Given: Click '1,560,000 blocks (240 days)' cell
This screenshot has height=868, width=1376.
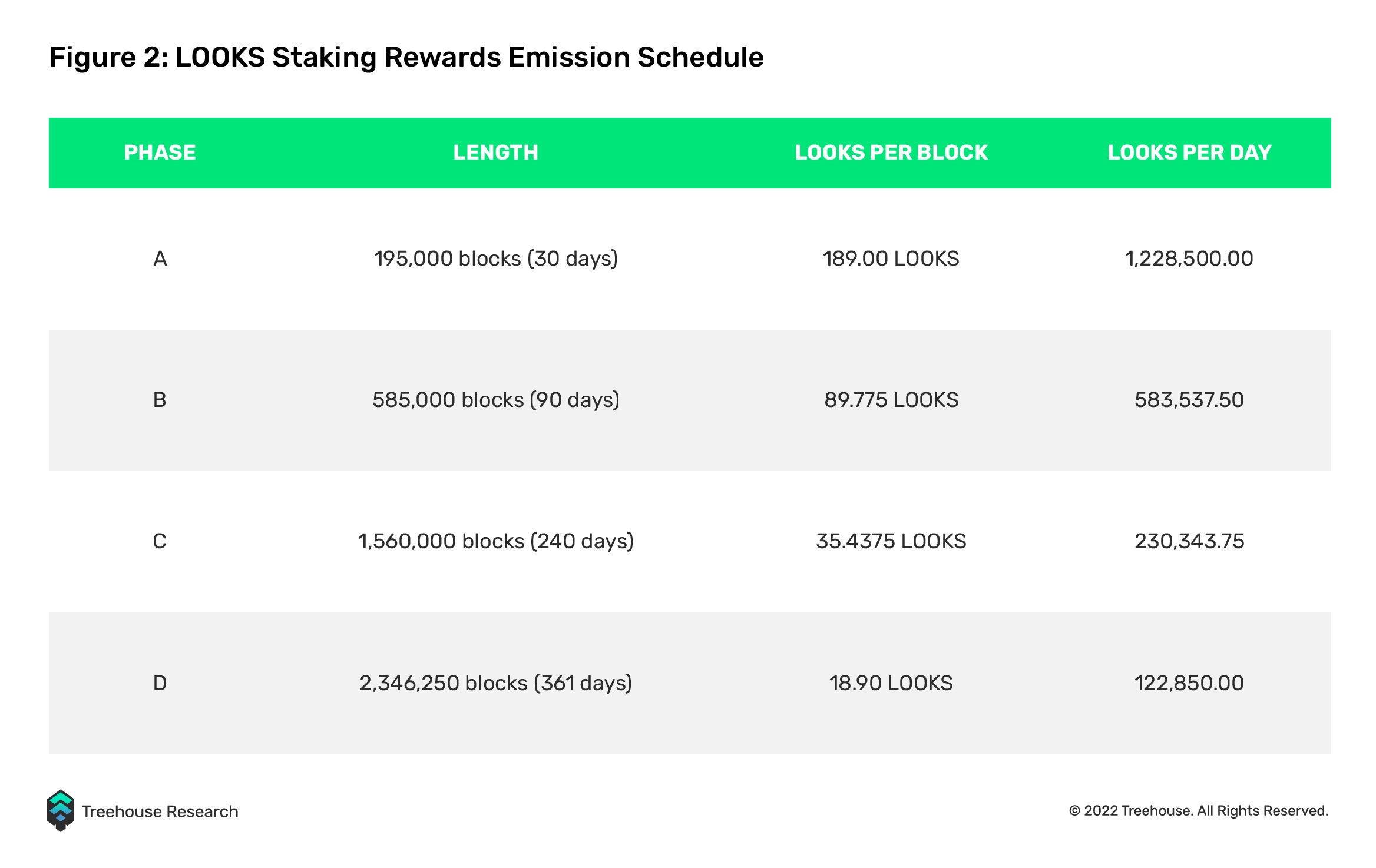Looking at the screenshot, I should point(496,541).
